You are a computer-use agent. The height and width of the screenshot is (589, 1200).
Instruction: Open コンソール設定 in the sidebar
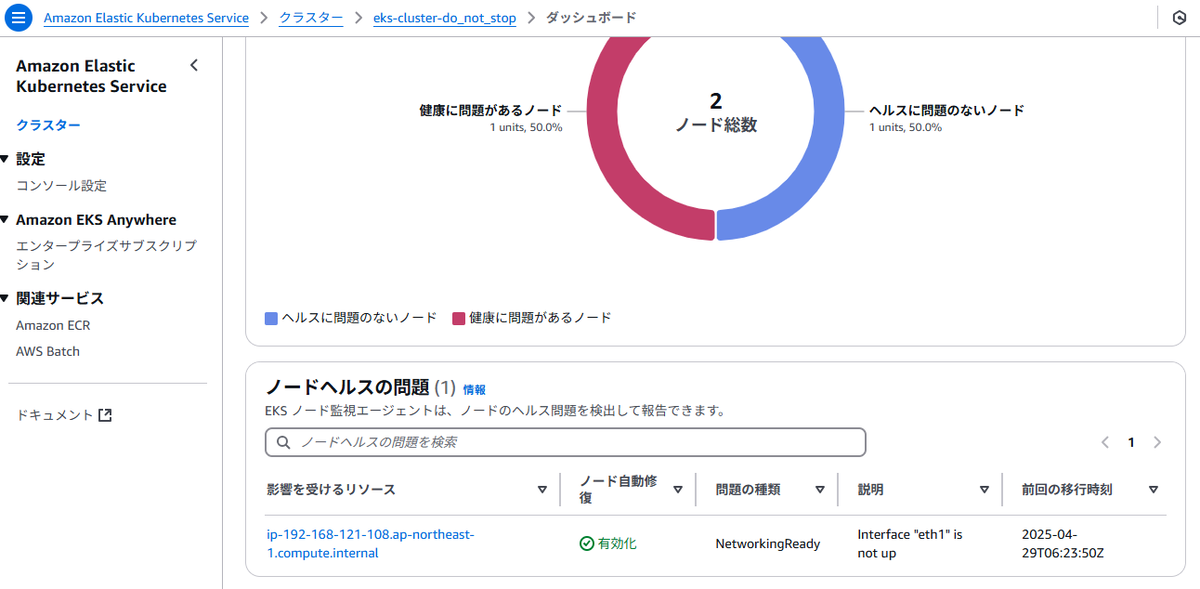pyautogui.click(x=61, y=186)
